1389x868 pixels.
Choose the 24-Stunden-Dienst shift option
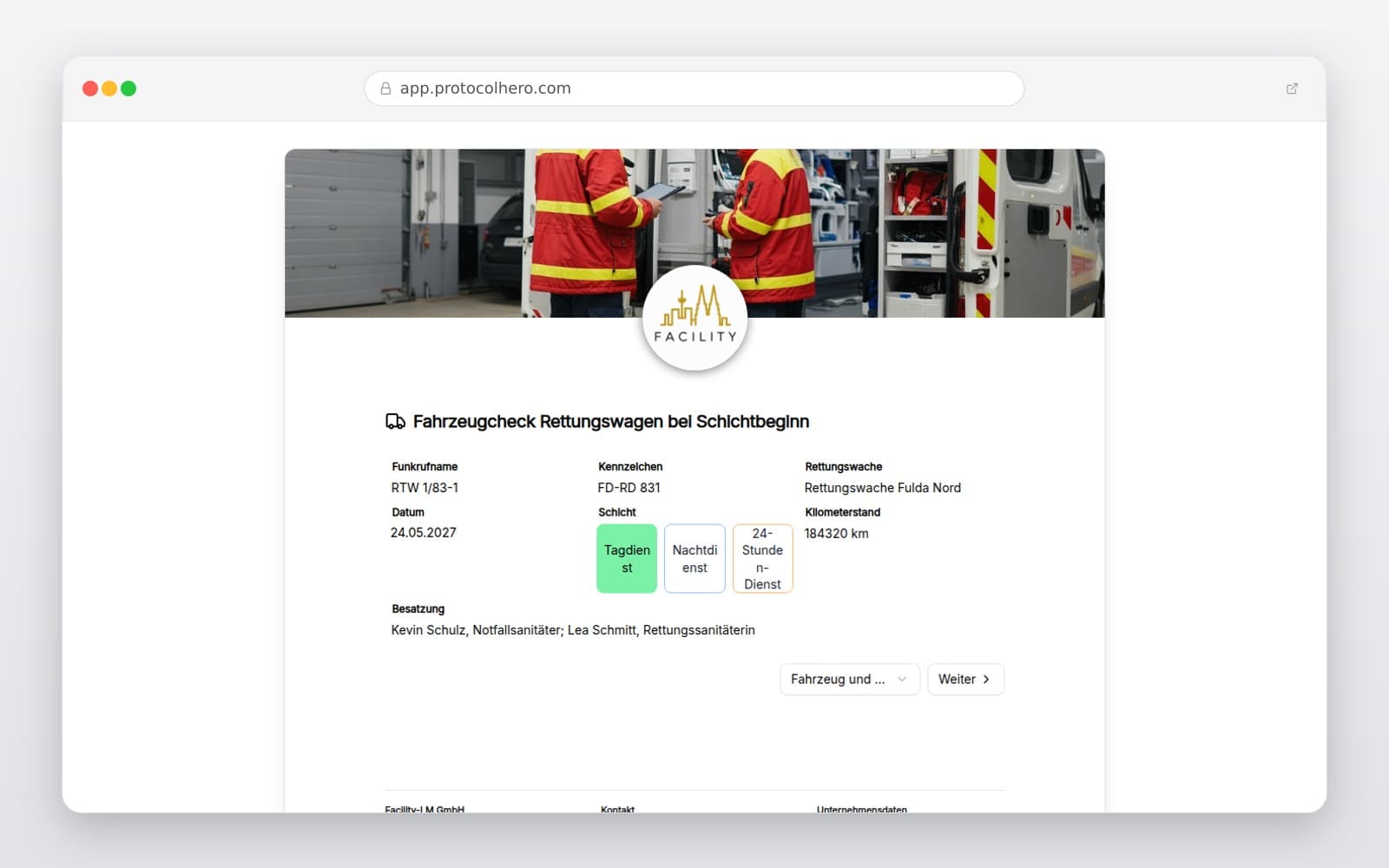click(762, 559)
